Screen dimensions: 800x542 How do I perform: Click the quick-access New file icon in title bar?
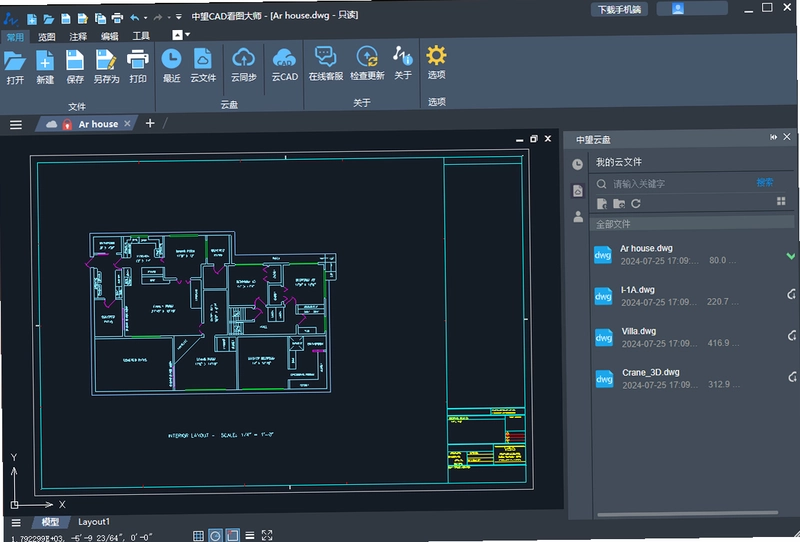point(32,19)
